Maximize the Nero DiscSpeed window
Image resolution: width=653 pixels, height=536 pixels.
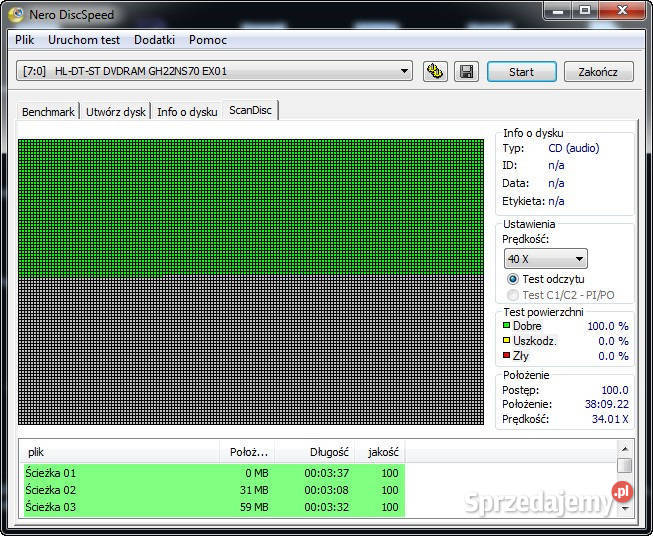[x=585, y=10]
